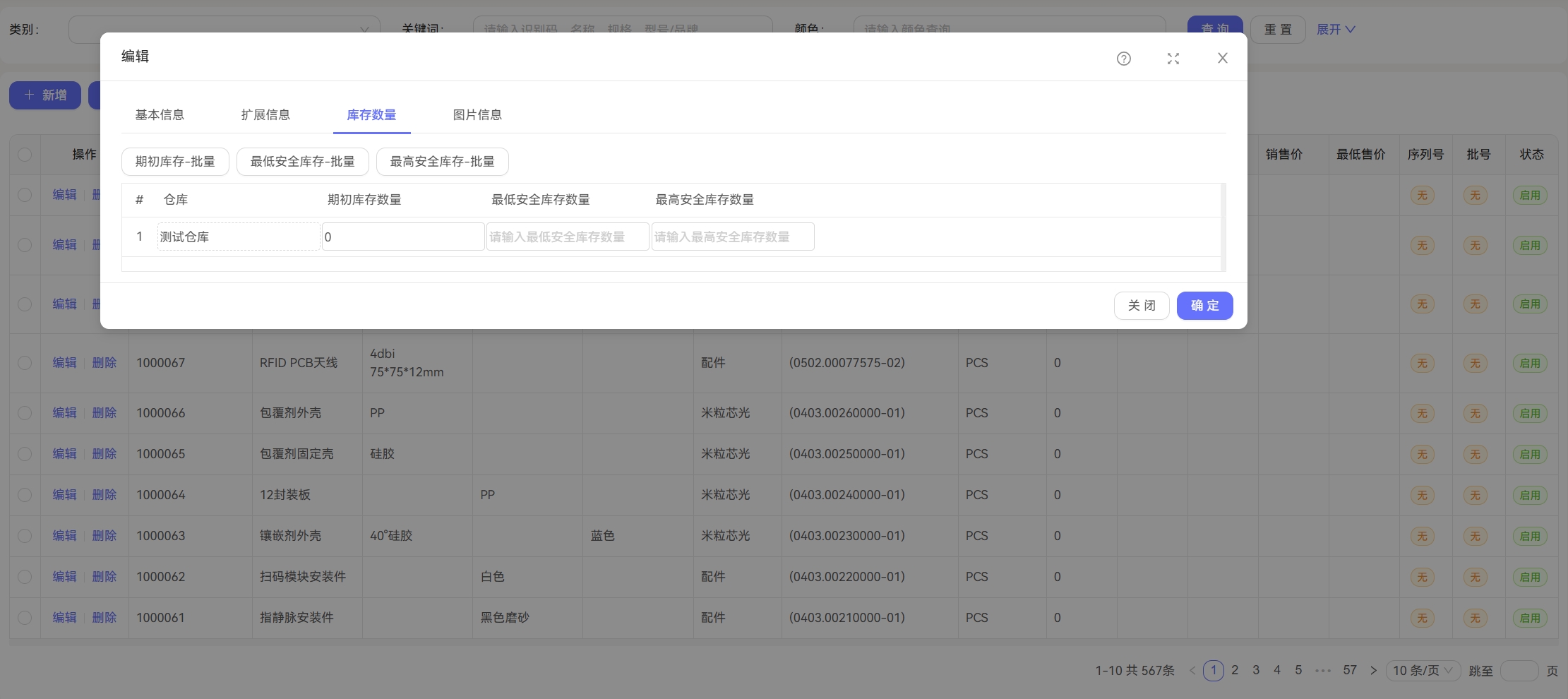The height and width of the screenshot is (699, 1568).
Task: Click the pagination ellipsis to jump pages
Action: [x=1322, y=670]
